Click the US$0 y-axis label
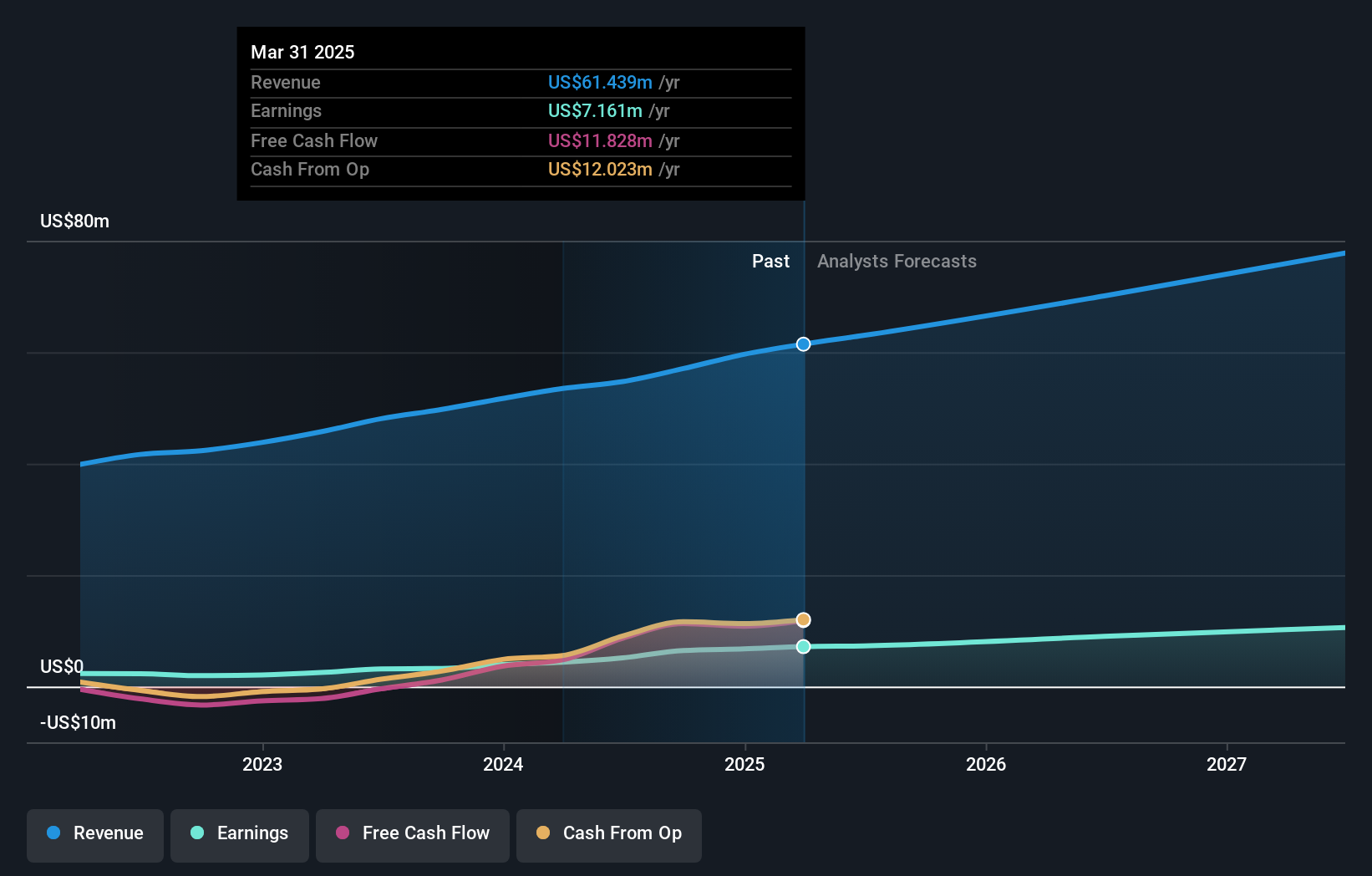Screen dimensions: 1372x876 [x=62, y=666]
